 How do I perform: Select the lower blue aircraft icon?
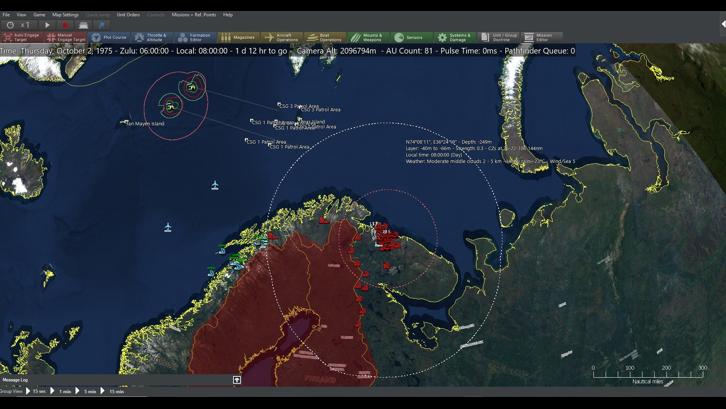[x=168, y=227]
